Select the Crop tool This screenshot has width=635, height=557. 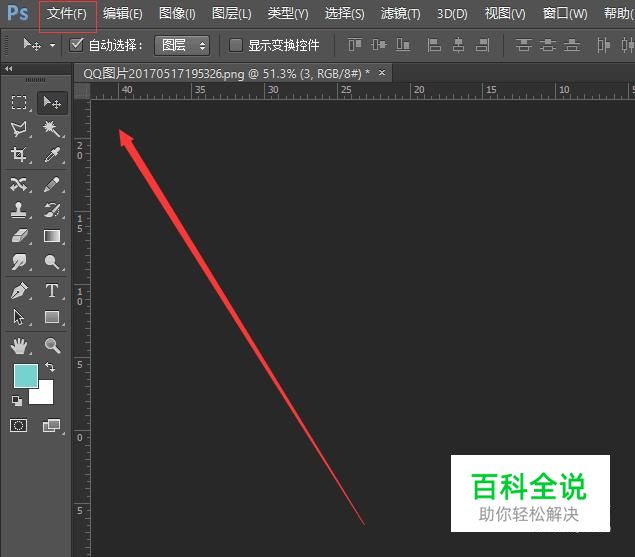coord(19,155)
